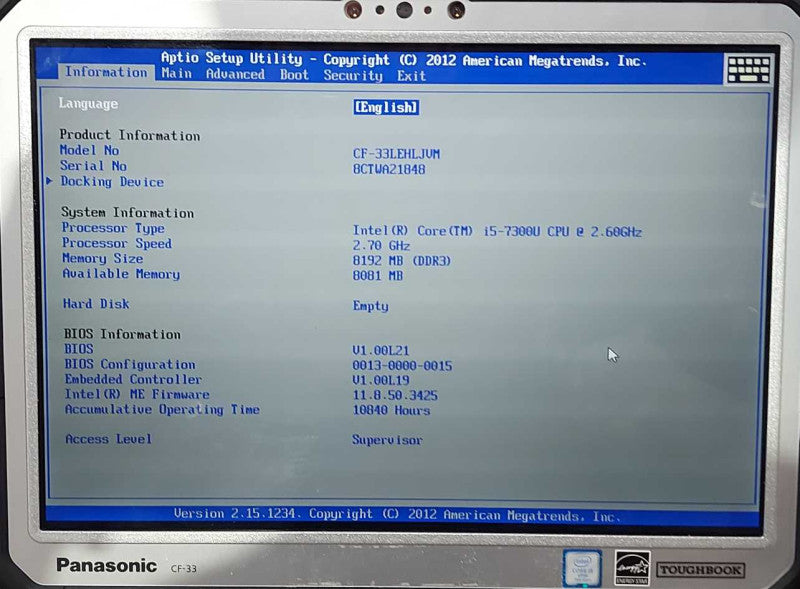
Task: Select the Language label
Action: pyautogui.click(x=88, y=104)
